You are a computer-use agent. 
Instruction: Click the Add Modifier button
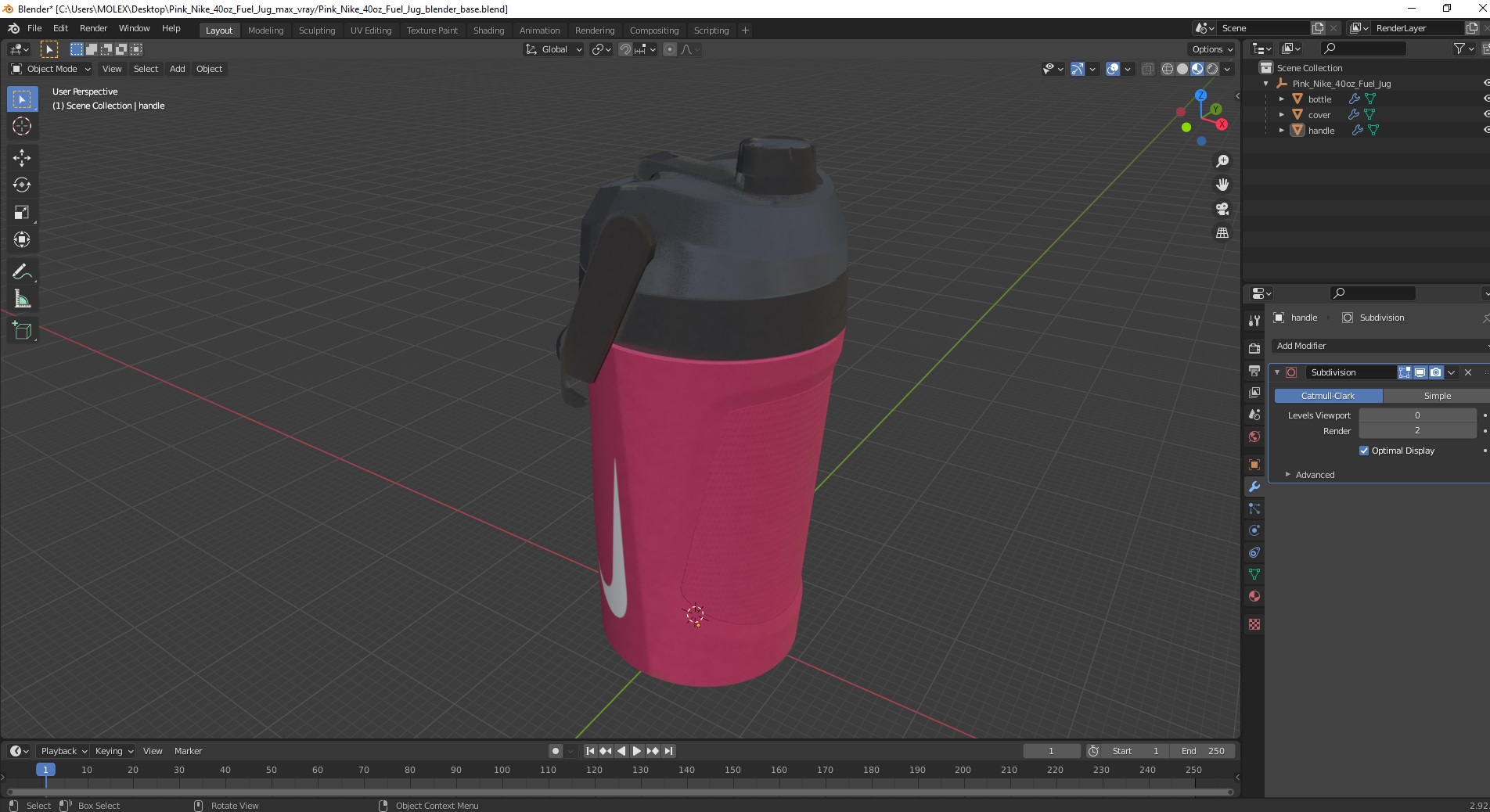click(1381, 346)
